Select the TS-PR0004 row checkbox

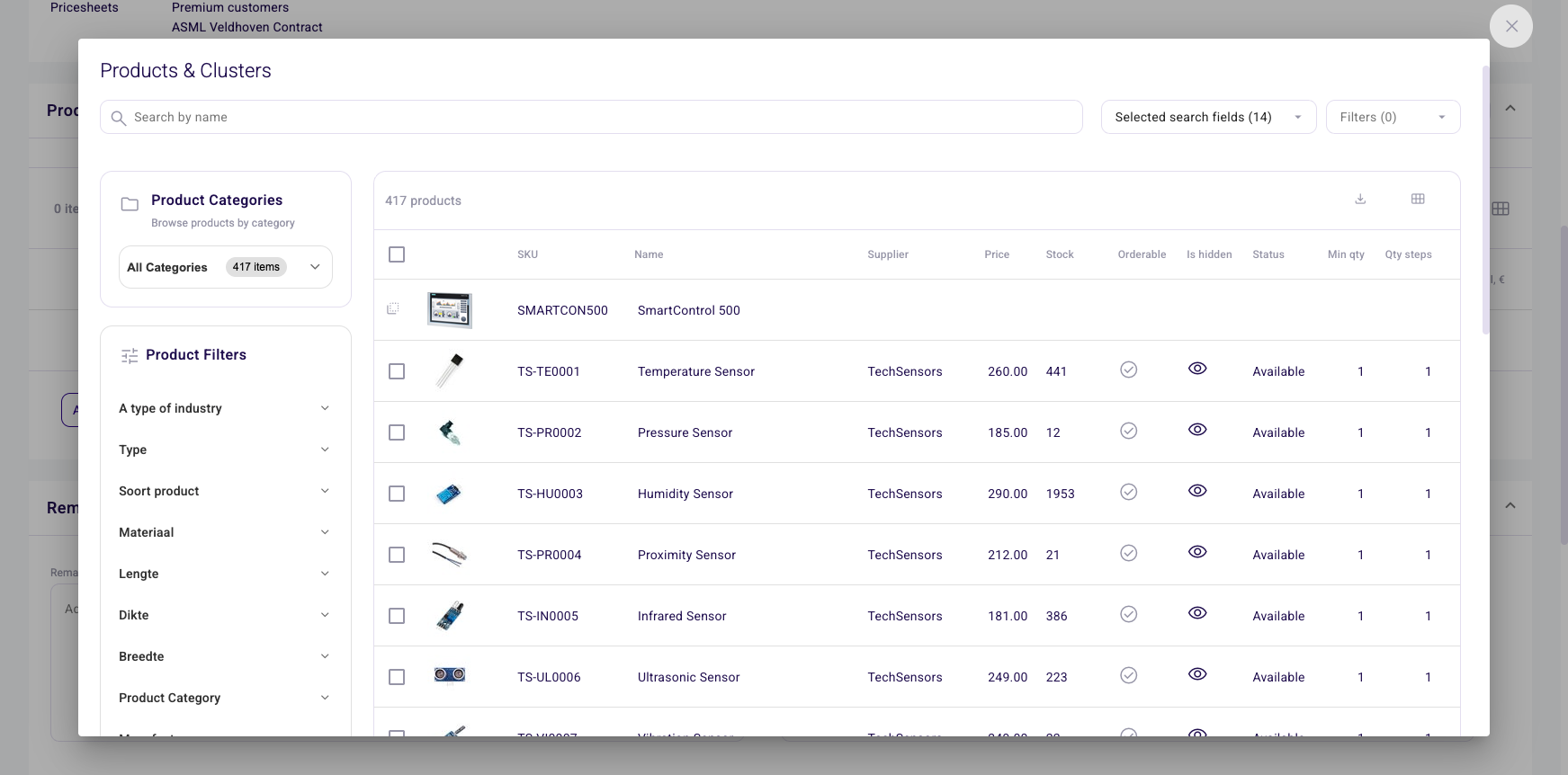pyautogui.click(x=397, y=555)
